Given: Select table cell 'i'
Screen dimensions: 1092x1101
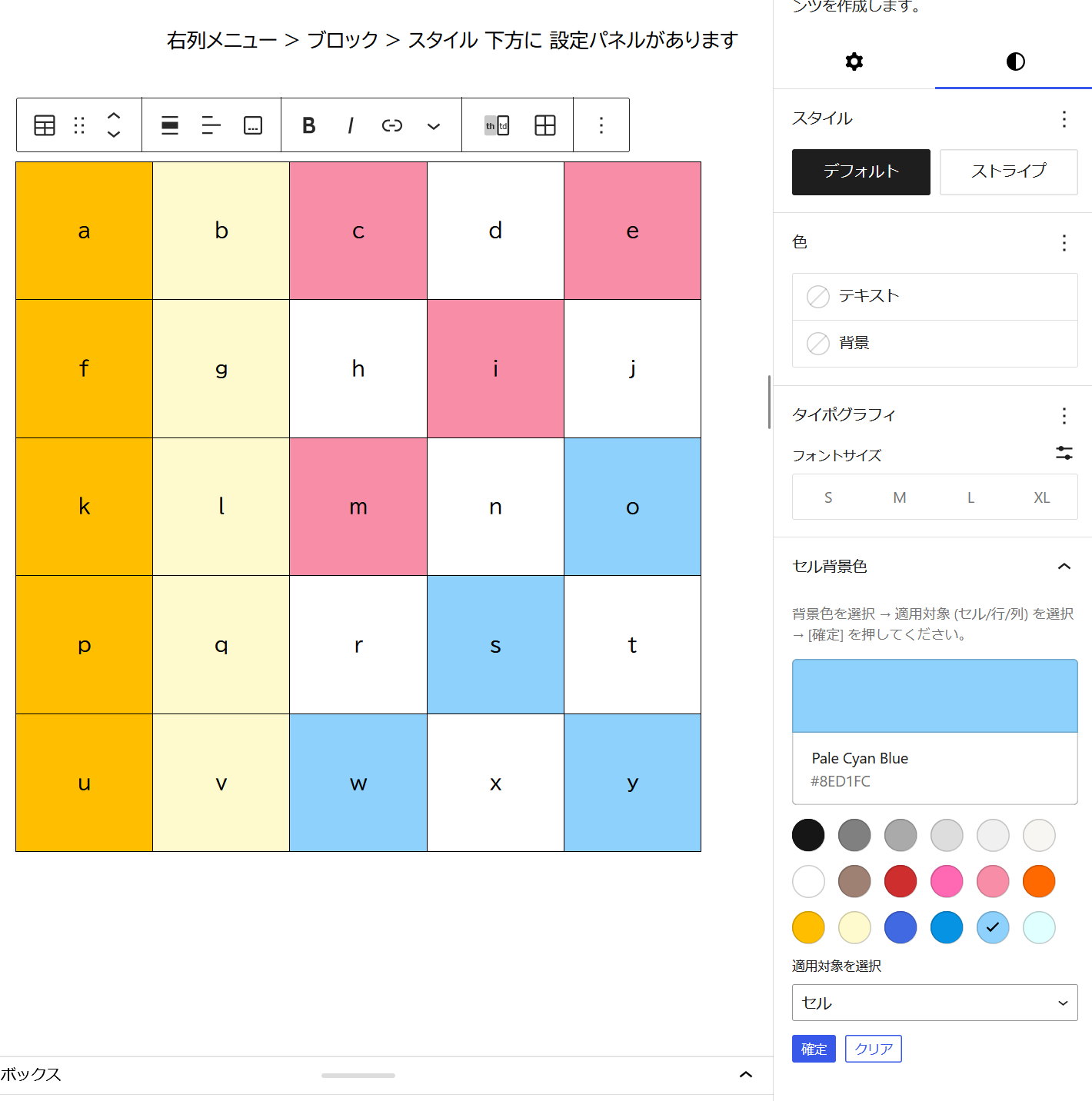Looking at the screenshot, I should pyautogui.click(x=495, y=369).
